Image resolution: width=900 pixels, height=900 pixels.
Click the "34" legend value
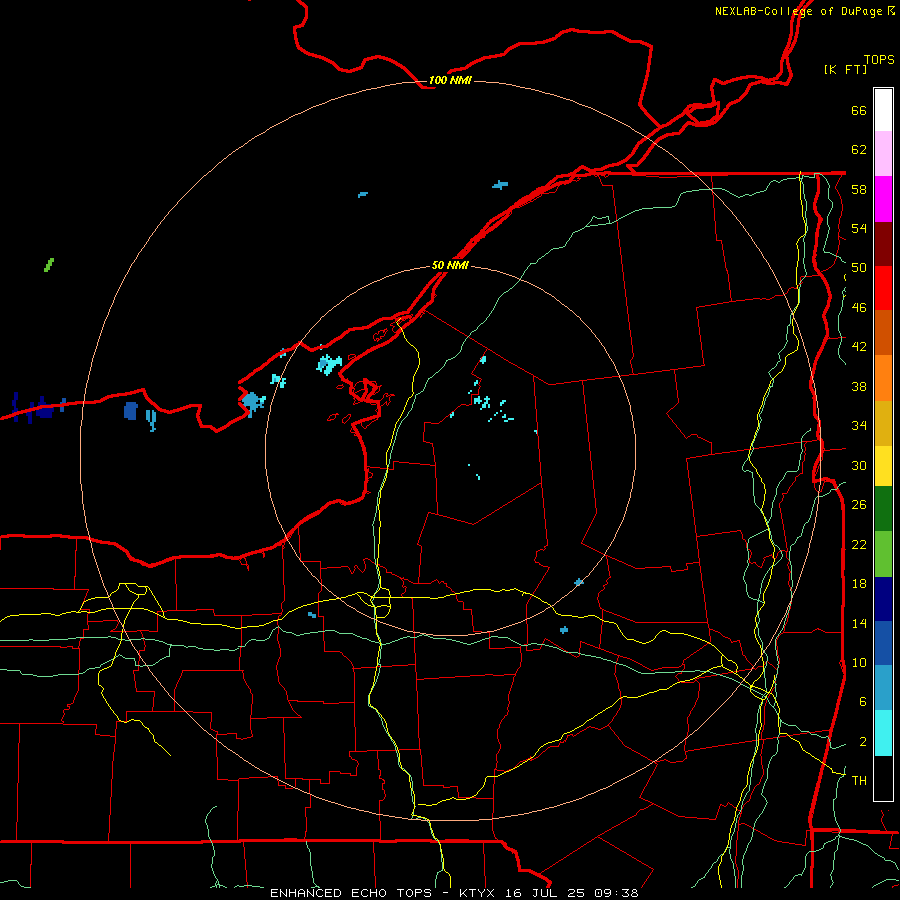click(x=859, y=426)
